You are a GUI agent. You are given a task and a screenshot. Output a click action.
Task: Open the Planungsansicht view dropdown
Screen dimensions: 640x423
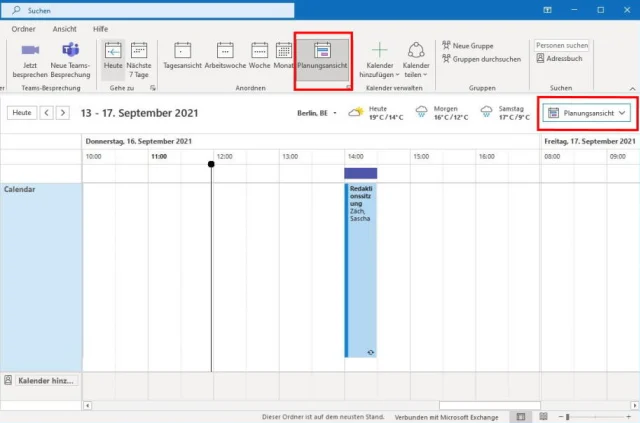pos(588,114)
